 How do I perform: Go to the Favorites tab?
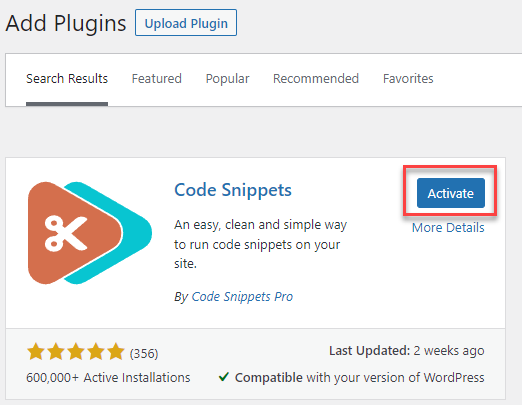click(408, 79)
